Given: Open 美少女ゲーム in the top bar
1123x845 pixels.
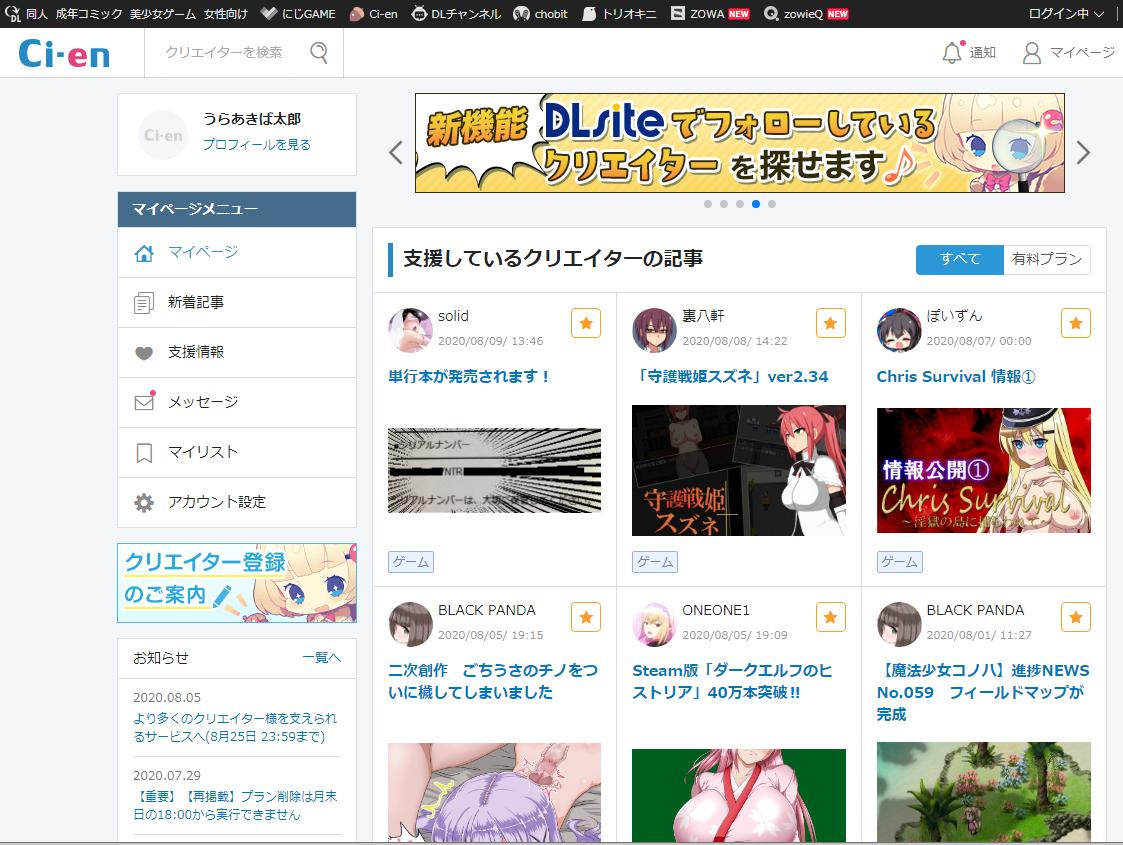Looking at the screenshot, I should tap(163, 14).
